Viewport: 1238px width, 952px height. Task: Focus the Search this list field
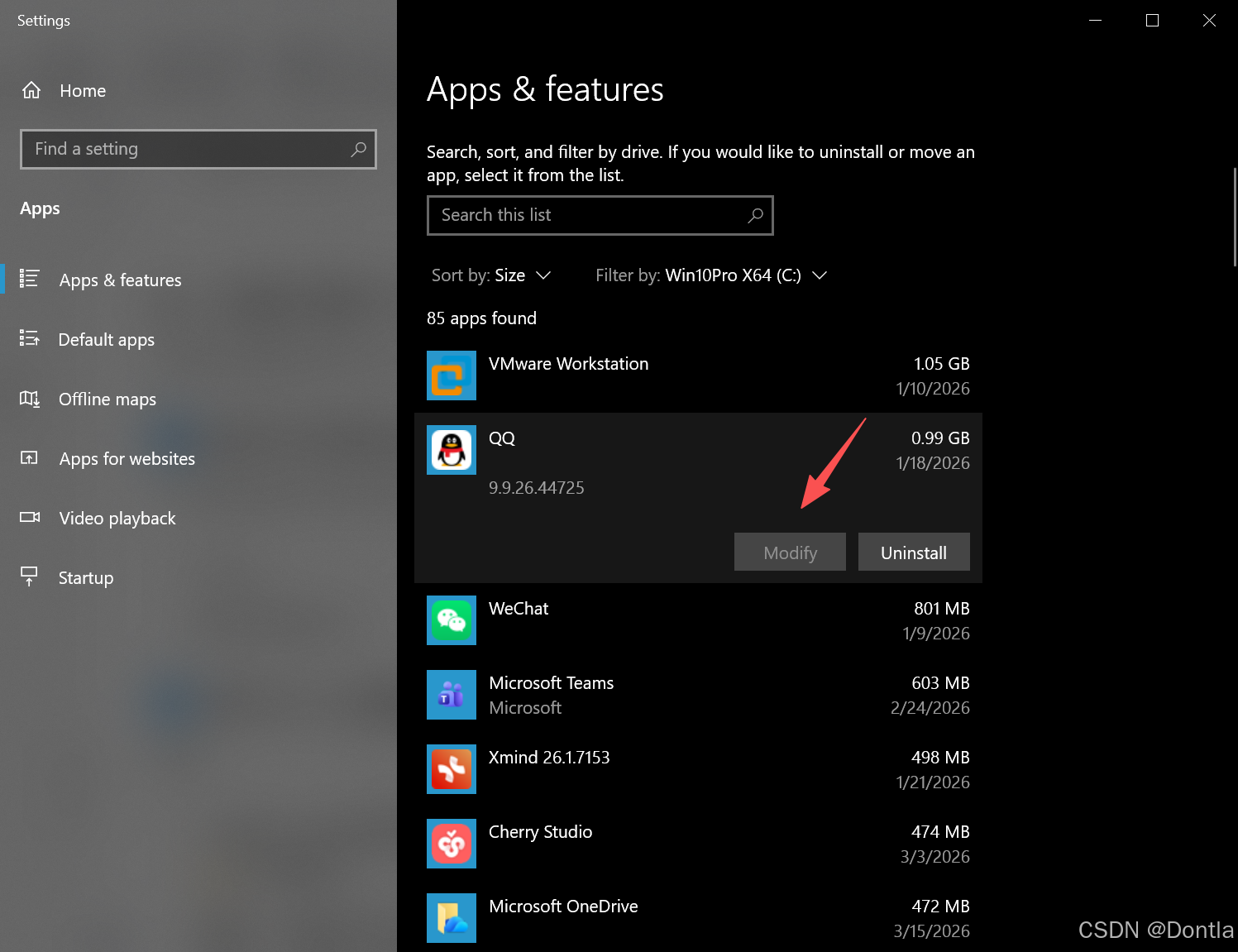pyautogui.click(x=600, y=215)
